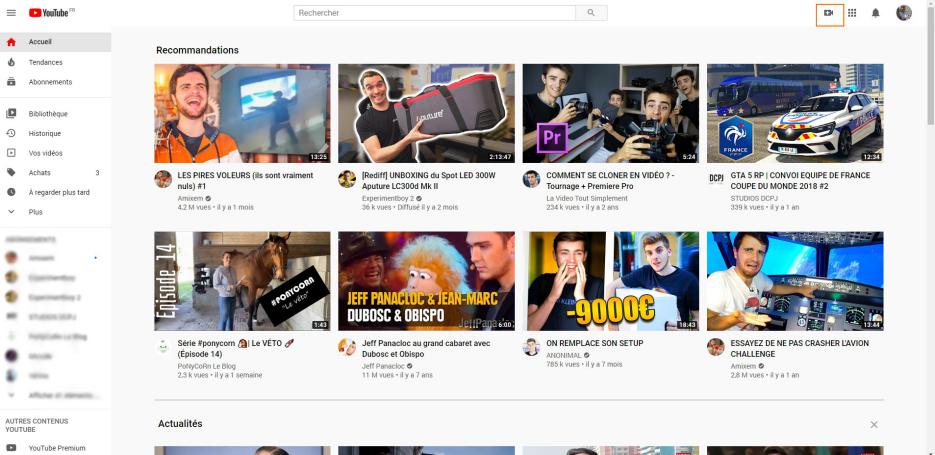Screen dimensions: 935x455
Task: Click the Rechercher search field
Action: tap(435, 13)
